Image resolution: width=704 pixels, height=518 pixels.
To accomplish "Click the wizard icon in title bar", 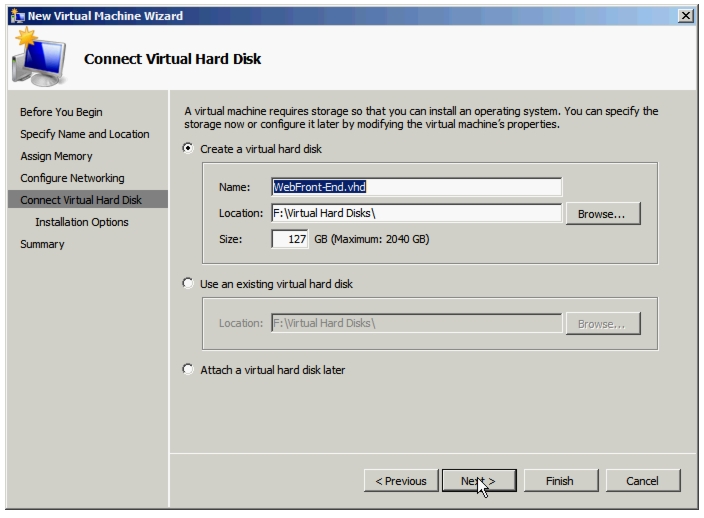I will (18, 16).
